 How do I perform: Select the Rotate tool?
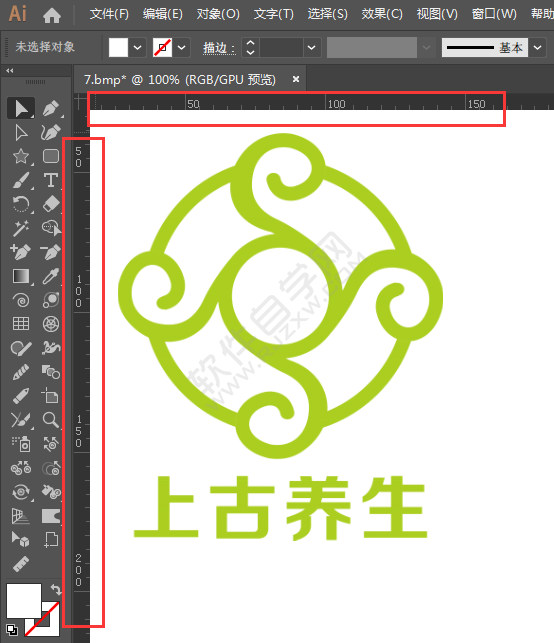pos(21,204)
